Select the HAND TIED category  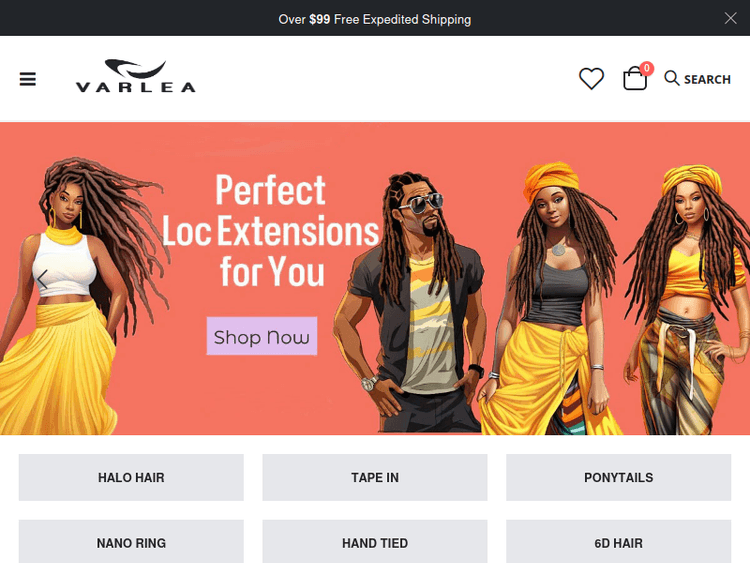pos(375,542)
